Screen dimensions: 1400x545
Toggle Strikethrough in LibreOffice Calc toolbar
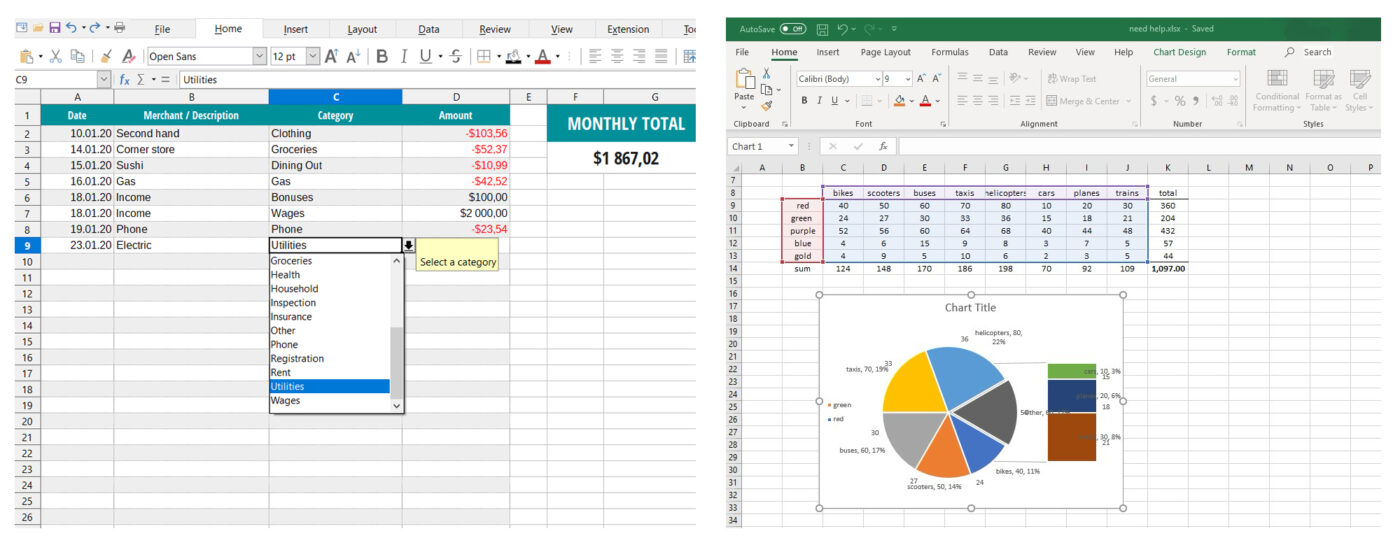click(456, 56)
